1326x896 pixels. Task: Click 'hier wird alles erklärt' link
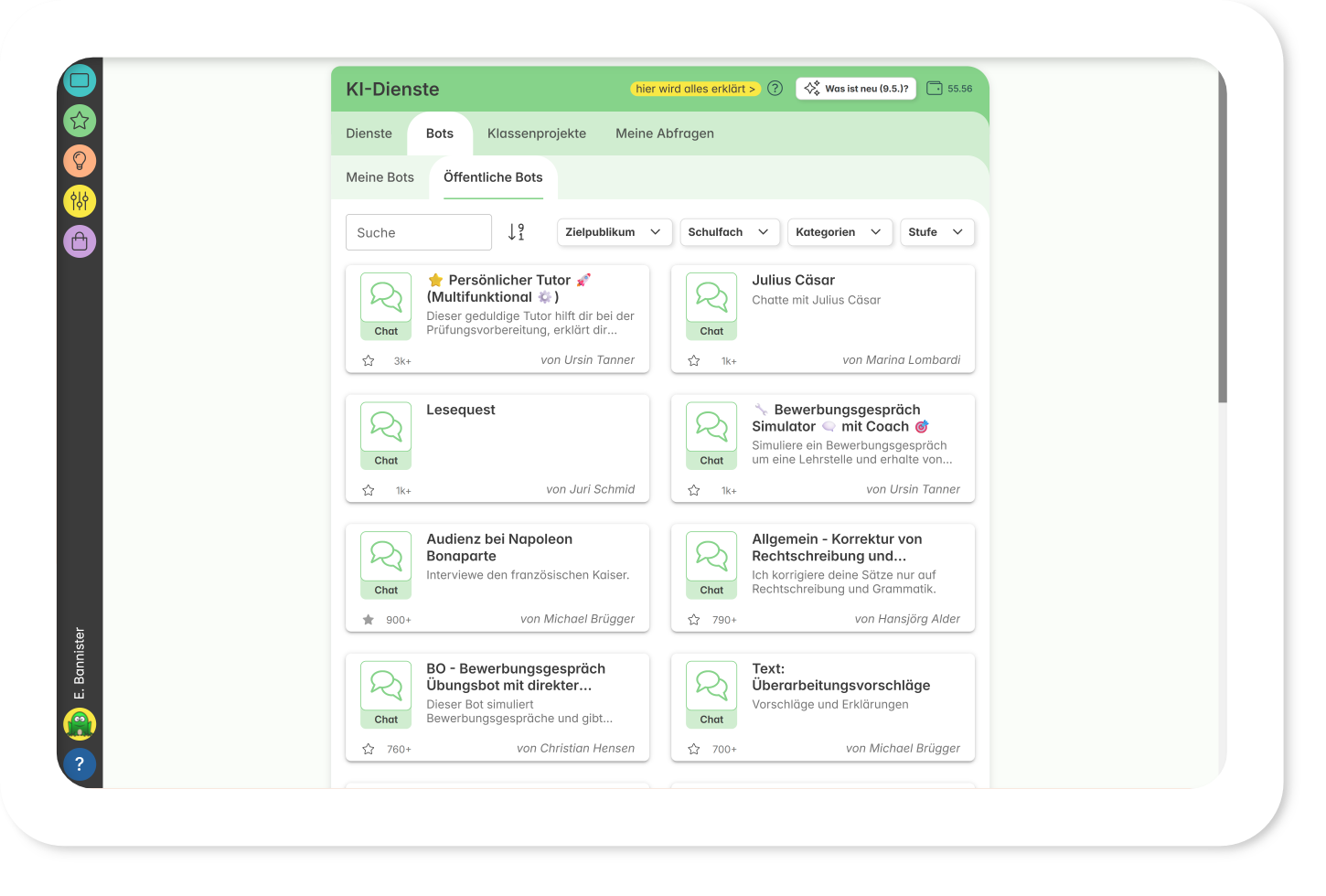(x=695, y=89)
